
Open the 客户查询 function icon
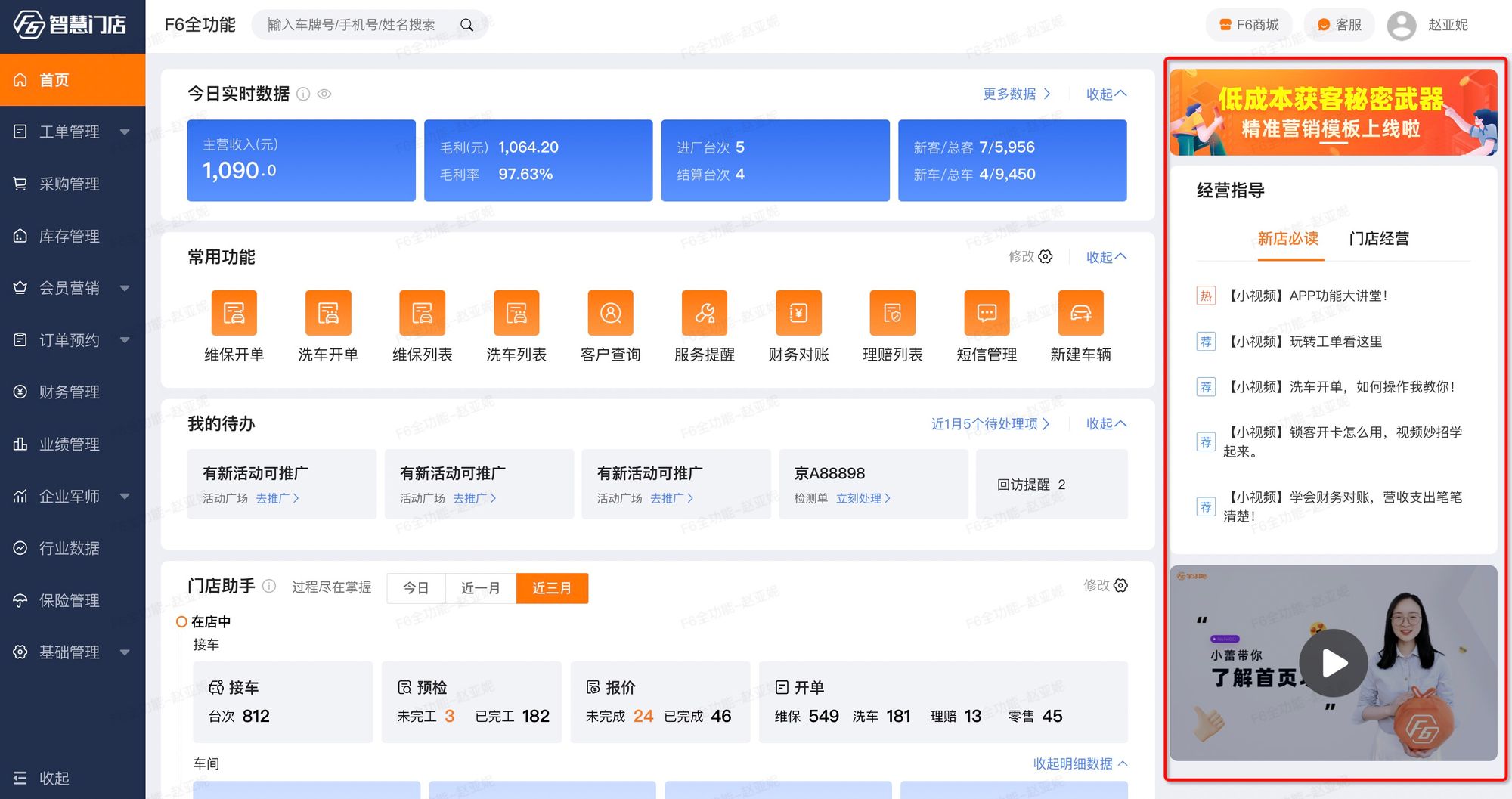pyautogui.click(x=610, y=312)
